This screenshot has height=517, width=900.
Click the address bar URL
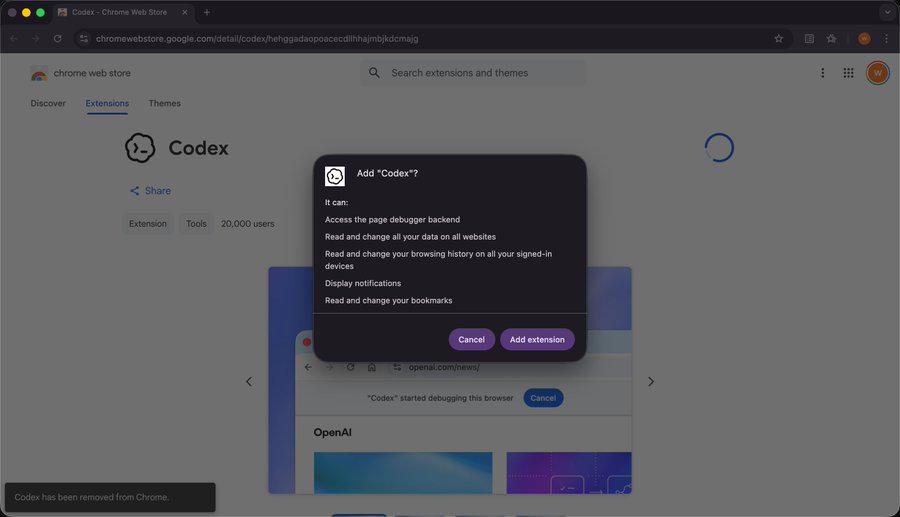point(257,38)
